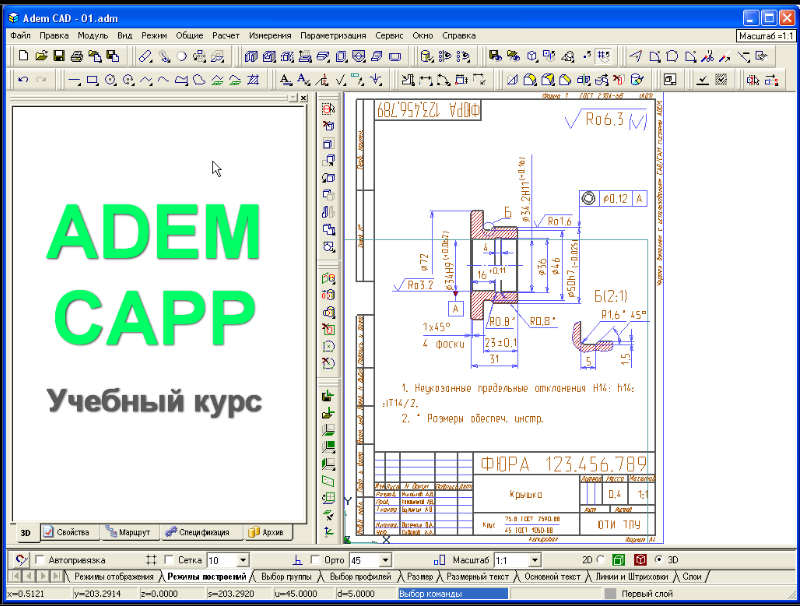Click the top icon of the vertical toolbar
Image resolution: width=800 pixels, height=606 pixels.
[329, 109]
